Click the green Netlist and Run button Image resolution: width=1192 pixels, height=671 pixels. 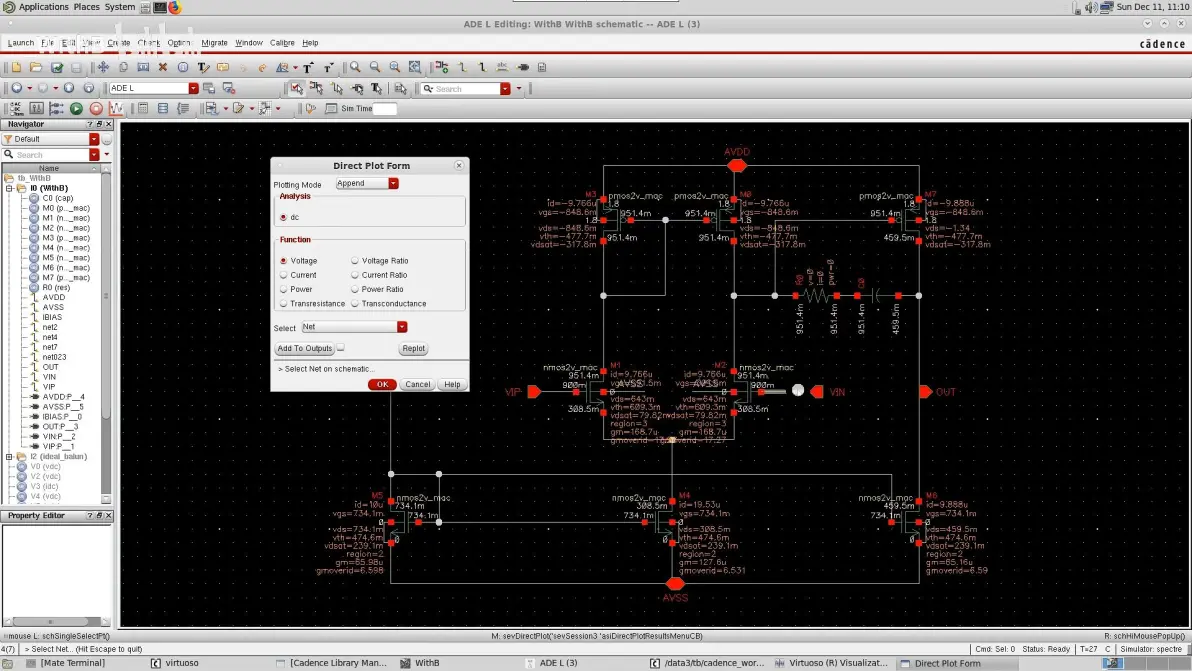(x=76, y=109)
